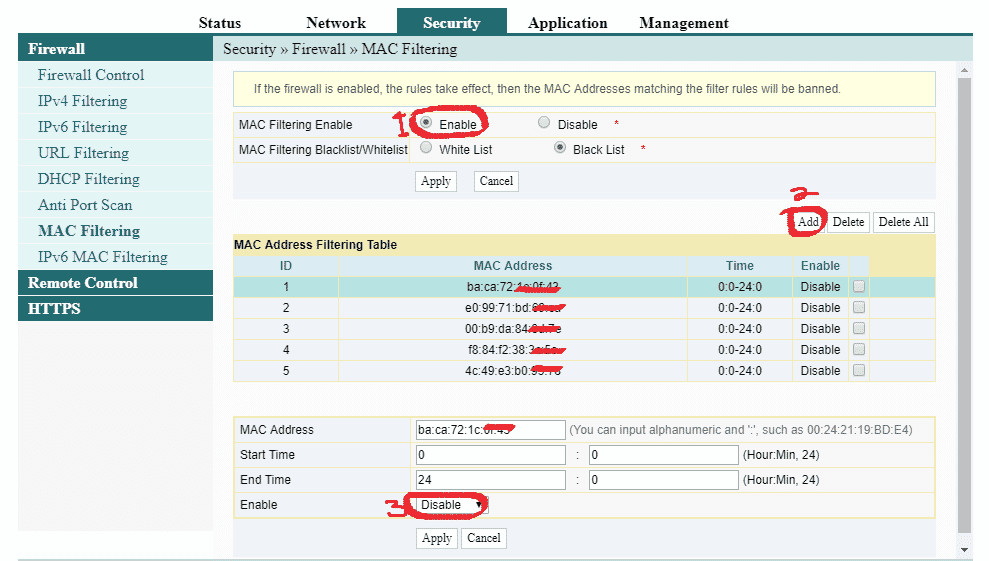Screen dimensions: 989x561
Task: Click the End Time minute field
Action: pyautogui.click(x=664, y=480)
